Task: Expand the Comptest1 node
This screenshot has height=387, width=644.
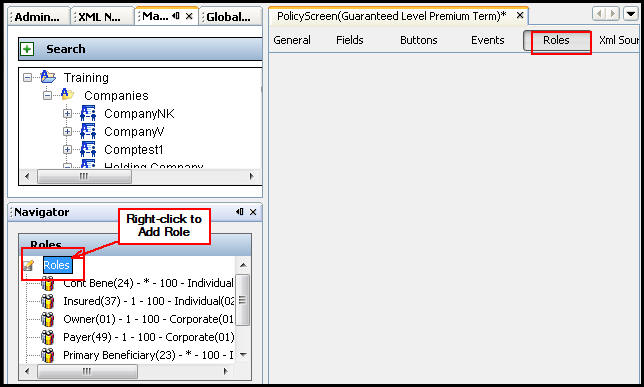Action: click(x=67, y=150)
